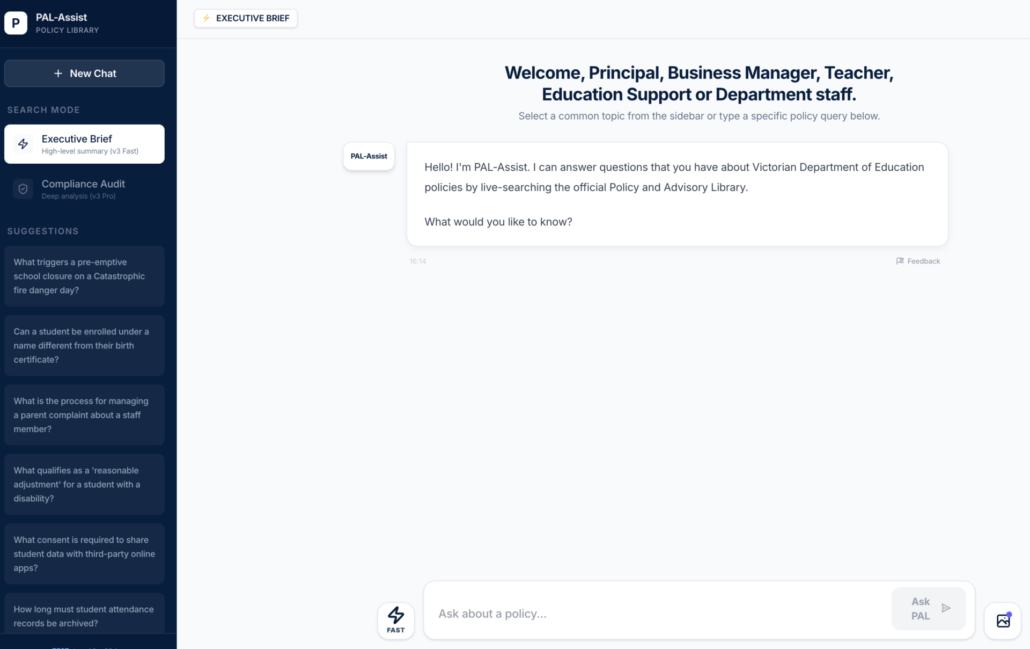Choose the birth certificate name enrolment suggestion
Screen dimensions: 1030x649
84,345
